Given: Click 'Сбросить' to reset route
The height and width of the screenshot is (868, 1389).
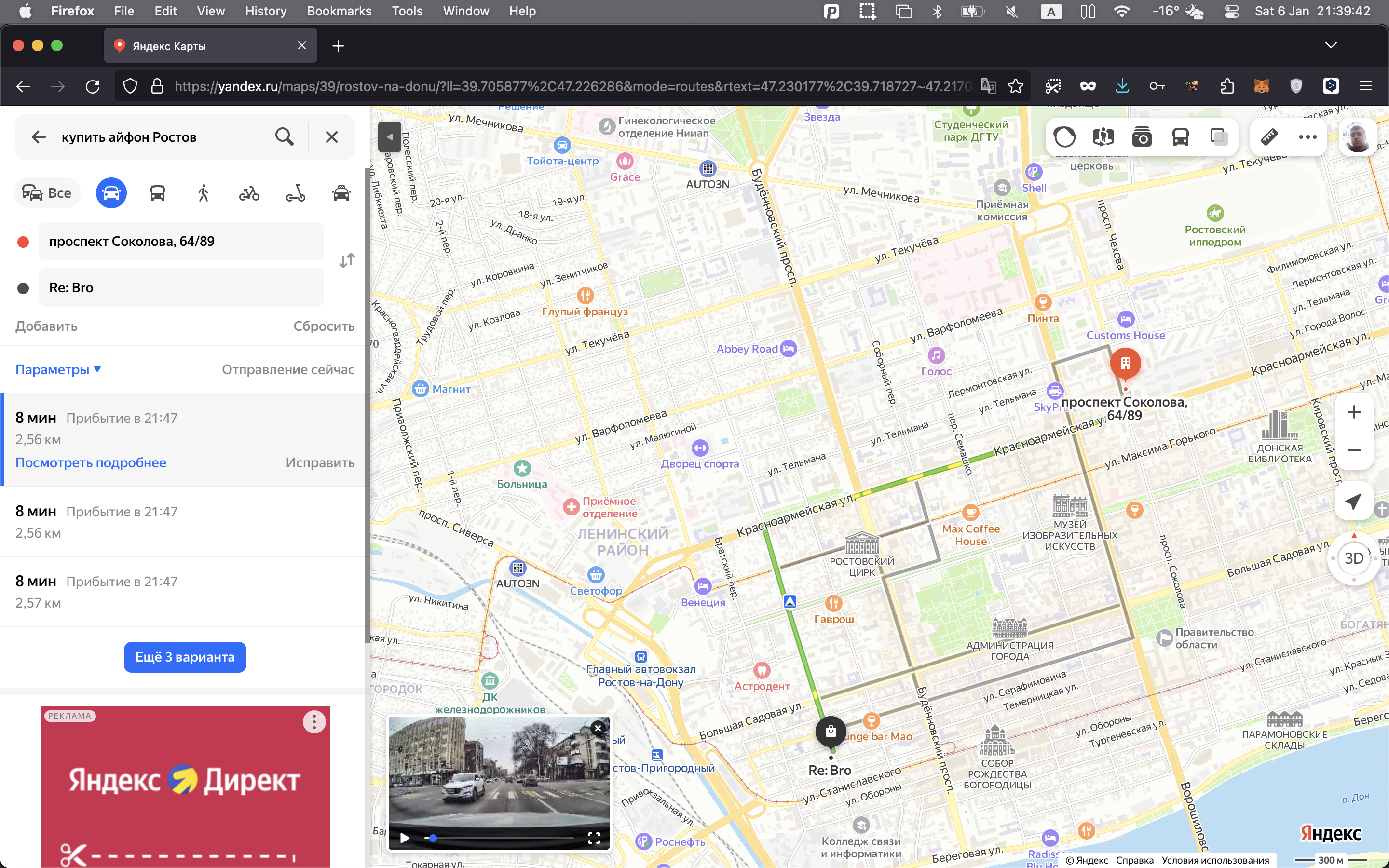Looking at the screenshot, I should coord(324,326).
